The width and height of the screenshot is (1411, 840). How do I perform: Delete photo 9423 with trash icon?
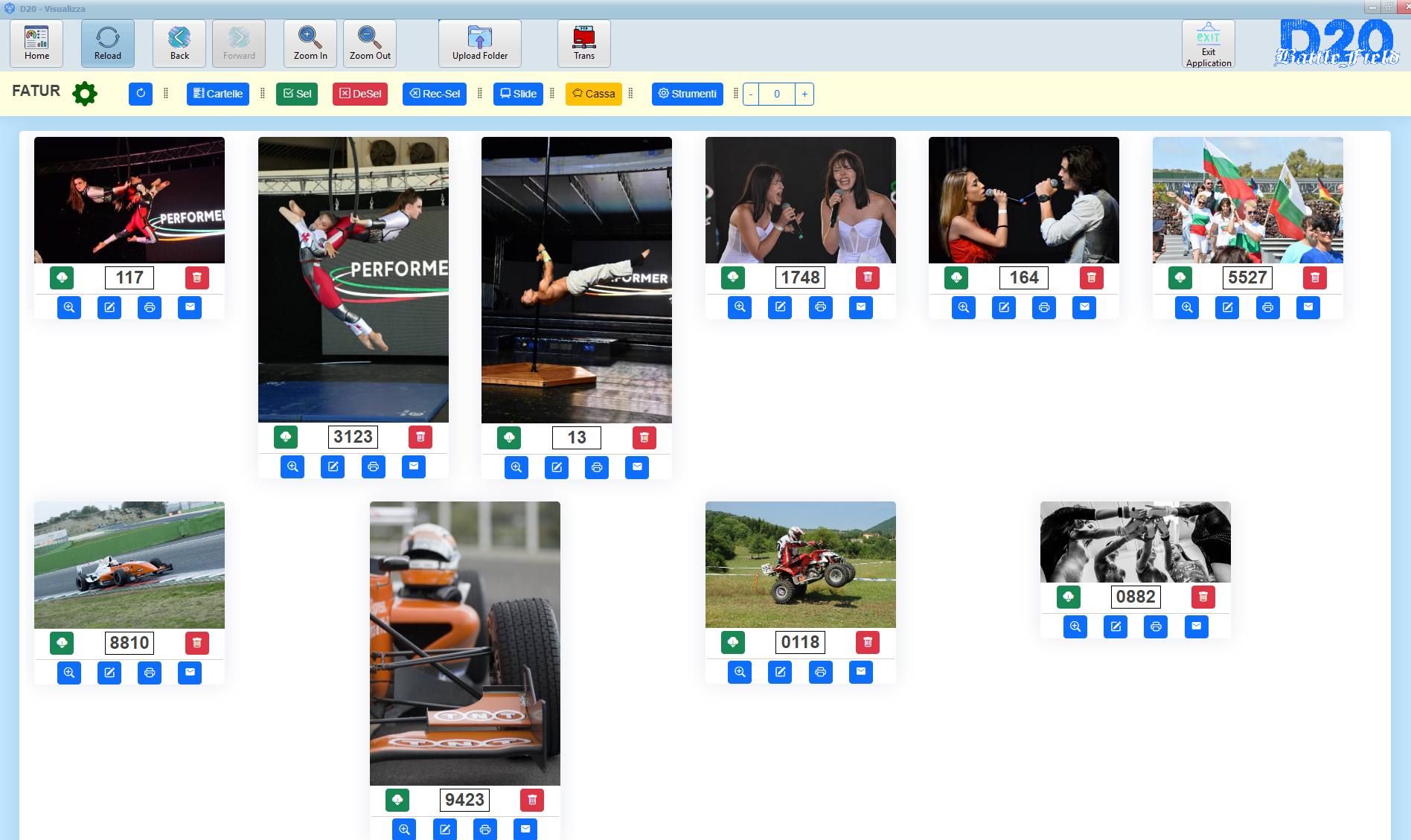(532, 800)
